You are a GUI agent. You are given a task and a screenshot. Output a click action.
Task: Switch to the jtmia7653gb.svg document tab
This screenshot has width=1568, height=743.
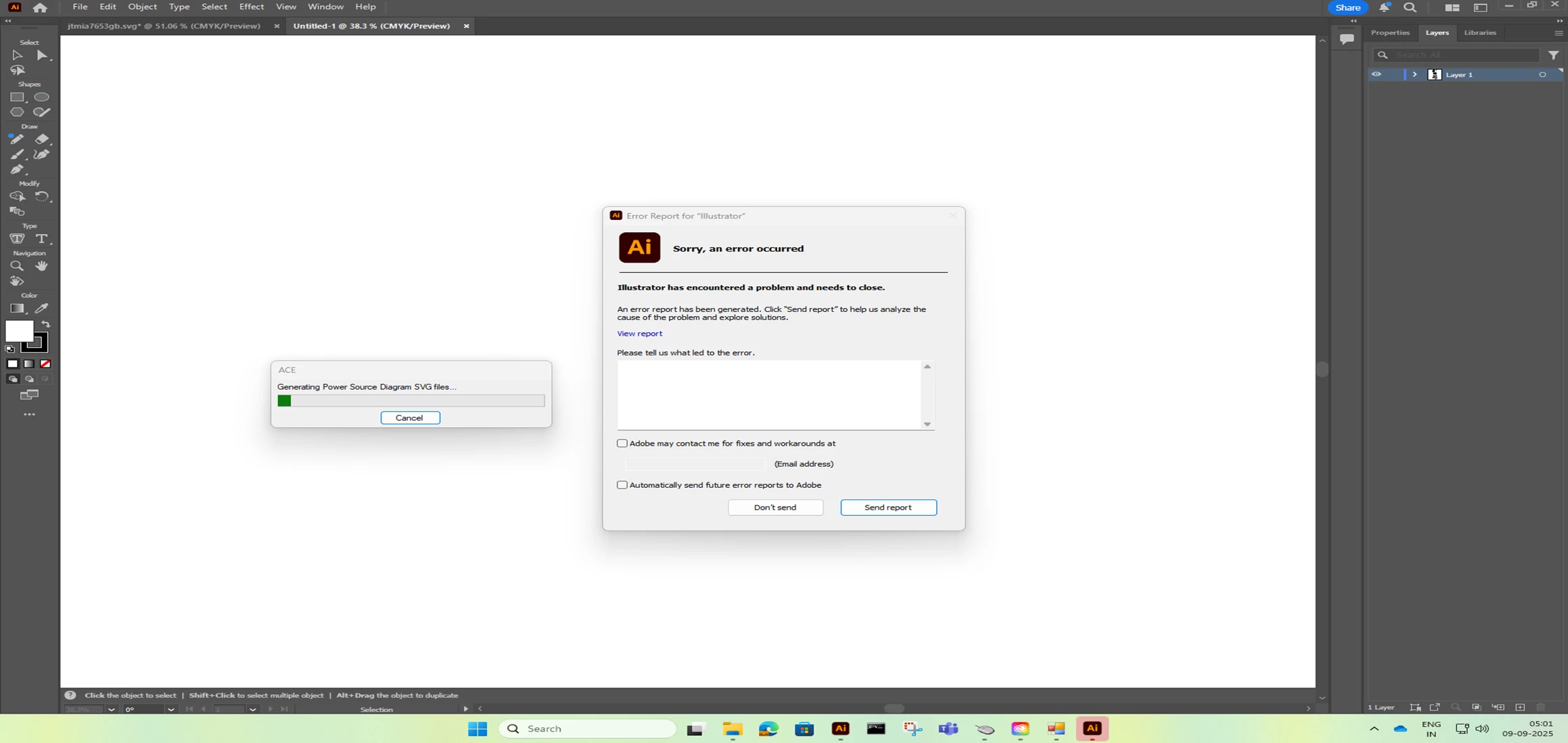[164, 26]
